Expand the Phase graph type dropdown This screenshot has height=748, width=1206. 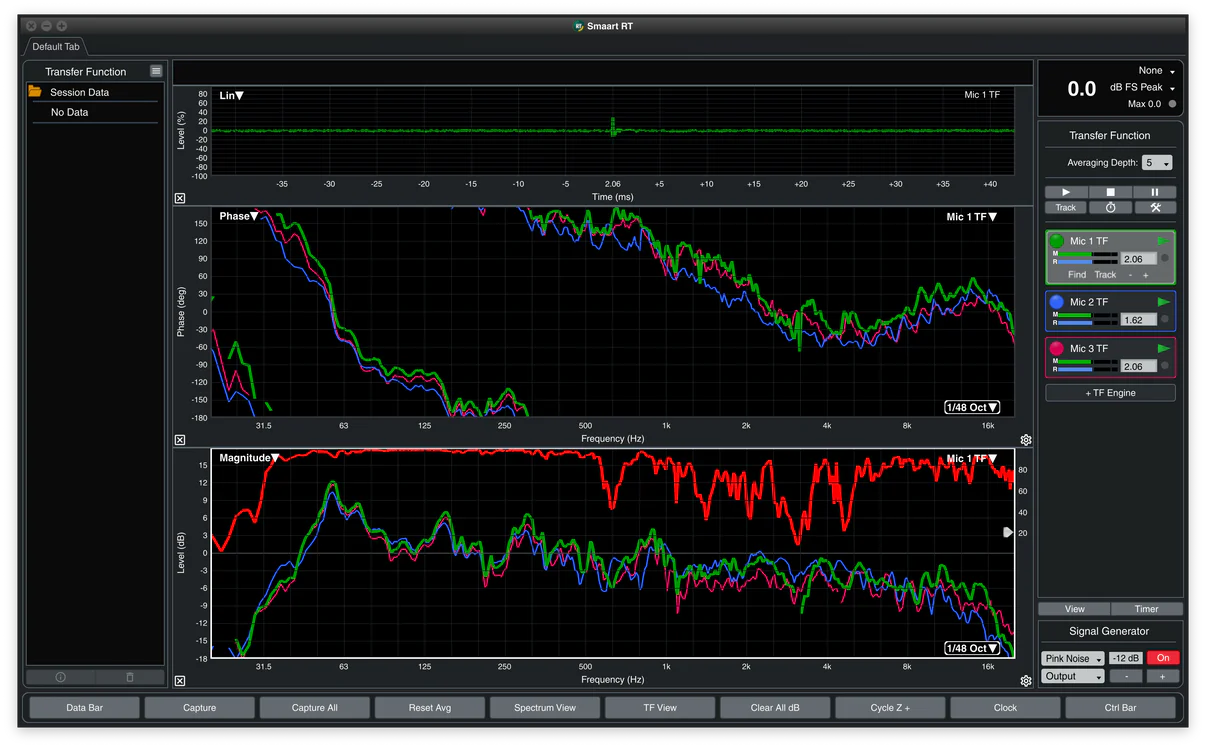pyautogui.click(x=239, y=216)
